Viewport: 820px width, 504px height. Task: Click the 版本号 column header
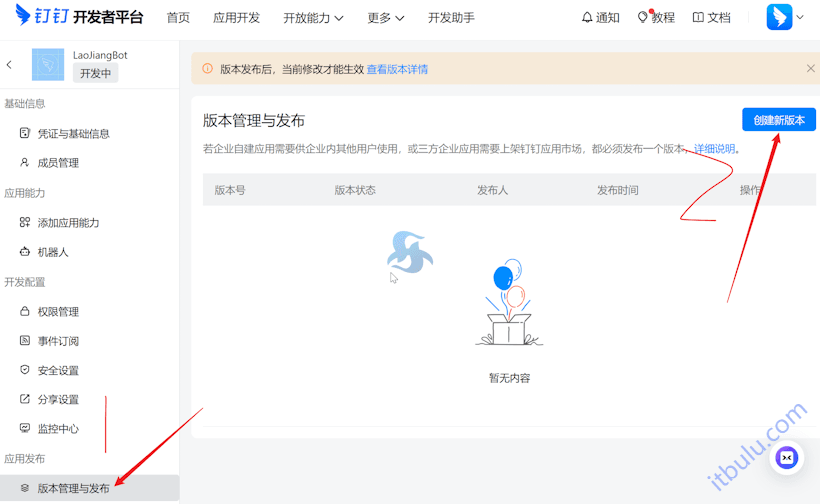coord(230,190)
